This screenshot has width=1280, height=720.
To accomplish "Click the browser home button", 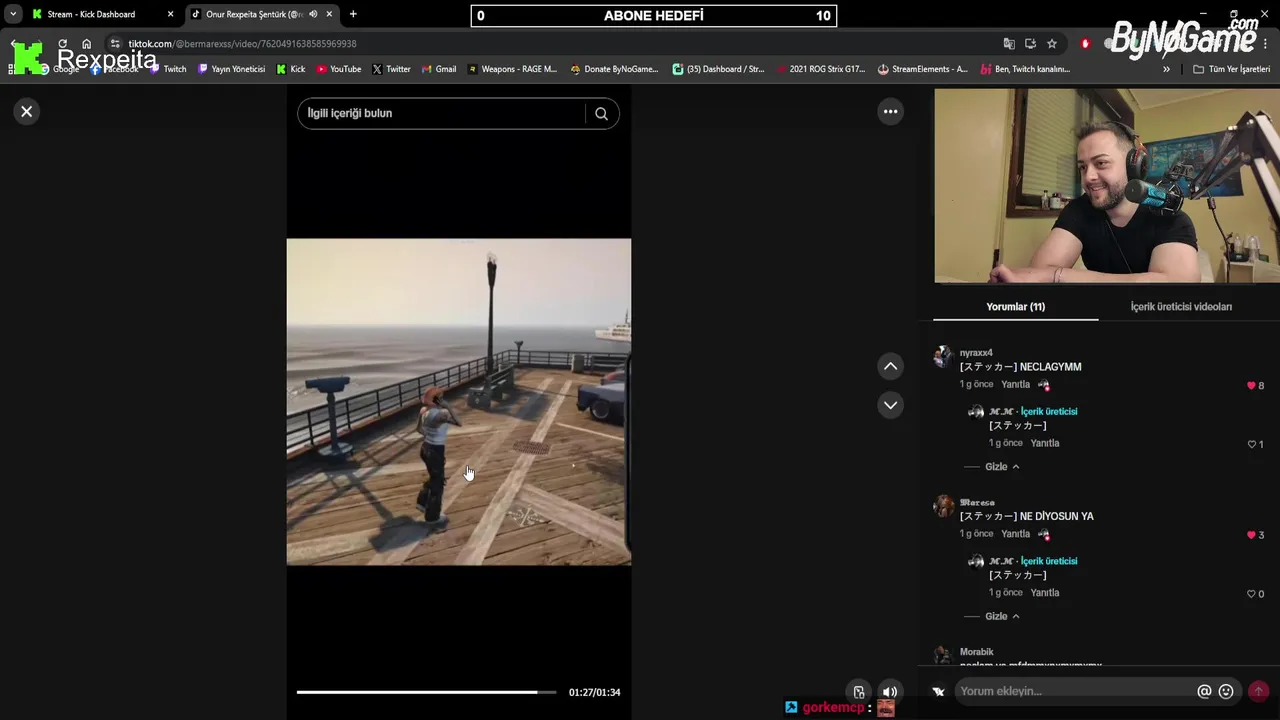I will point(86,44).
